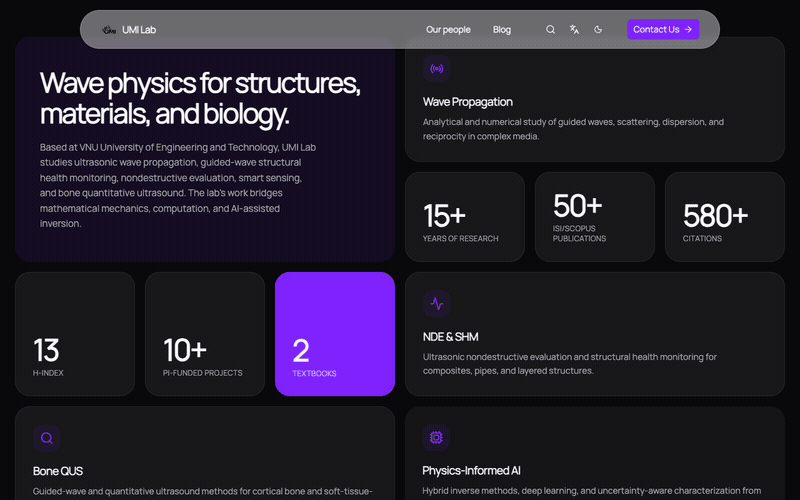Click the UMI Lab brand name
The height and width of the screenshot is (500, 800).
tap(139, 30)
